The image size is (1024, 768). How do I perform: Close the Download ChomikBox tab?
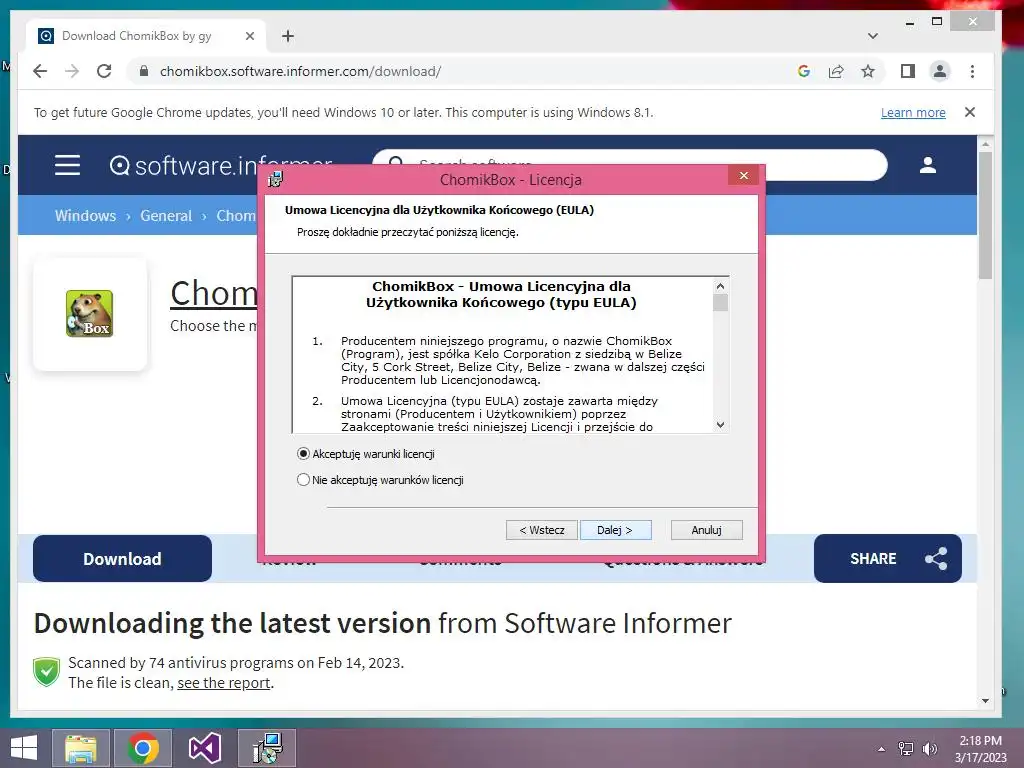tap(249, 36)
